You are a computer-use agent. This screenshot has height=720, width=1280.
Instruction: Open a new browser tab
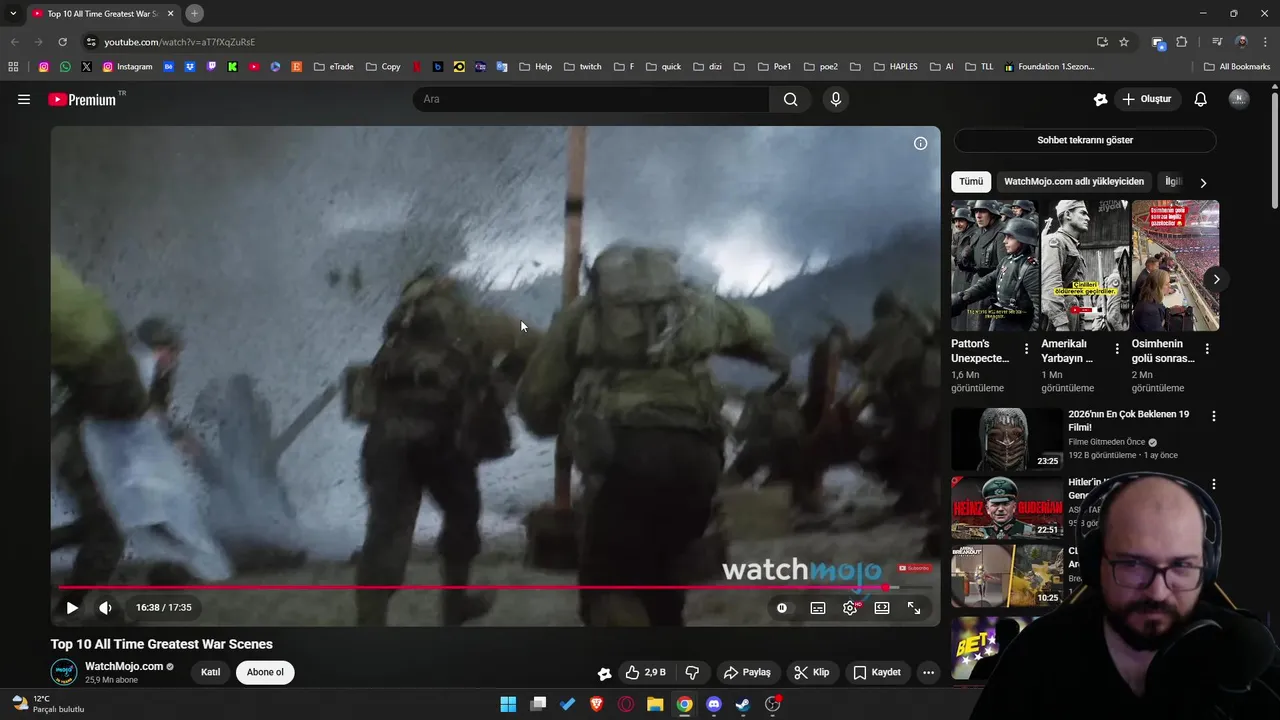tap(195, 13)
